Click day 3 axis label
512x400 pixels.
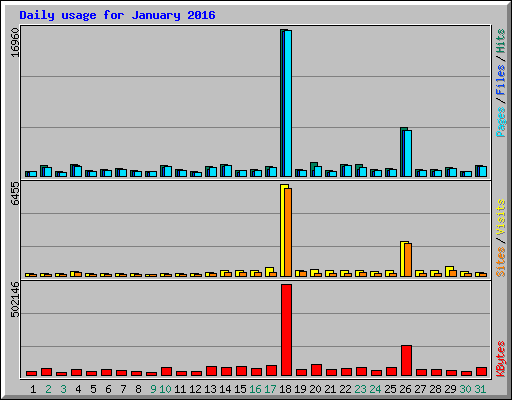[x=63, y=389]
